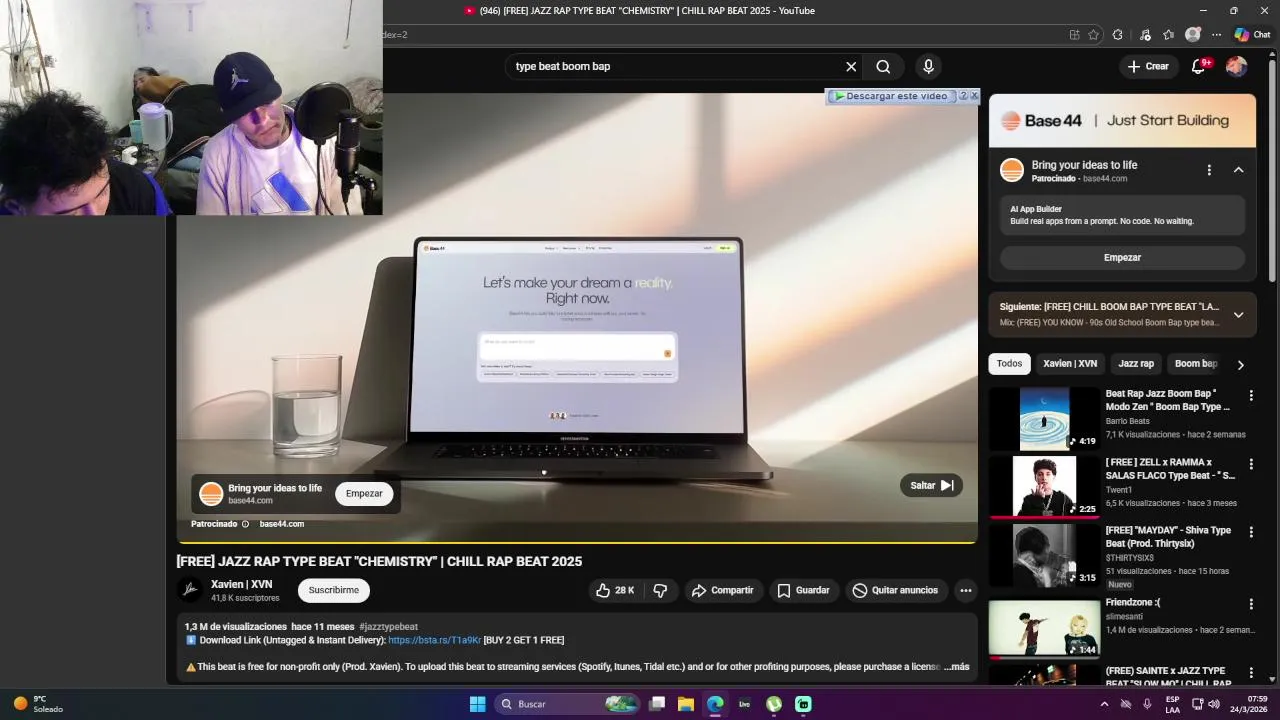Click the Crear button

tap(1147, 67)
